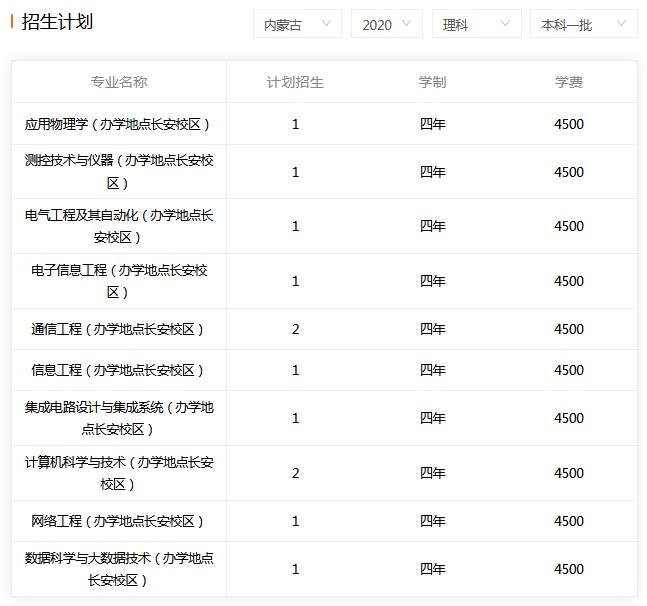Screen dimensions: 647x606
Task: Click the 专业名称 column header
Action: tap(119, 82)
